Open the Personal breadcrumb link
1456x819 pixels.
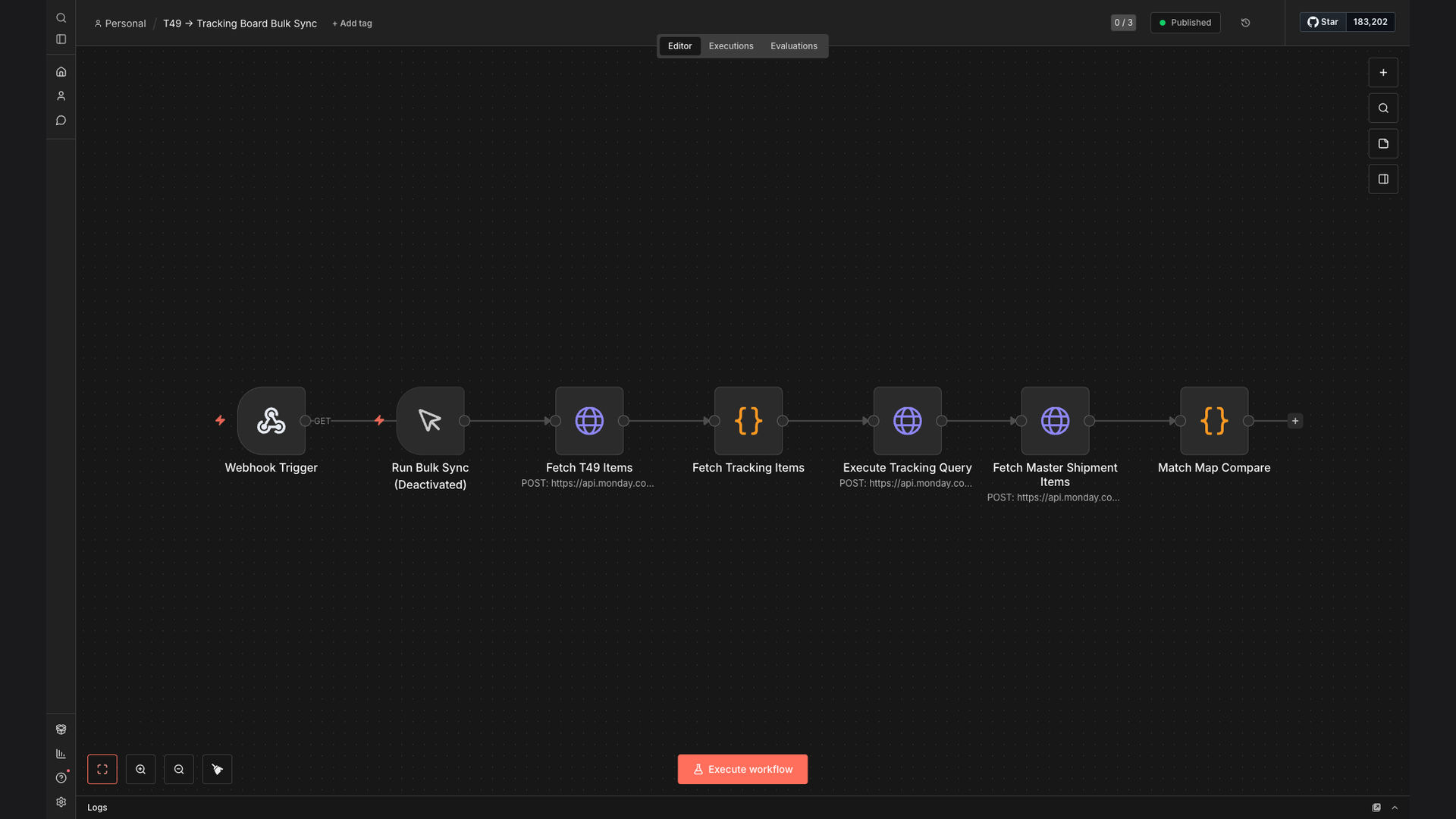[x=120, y=24]
